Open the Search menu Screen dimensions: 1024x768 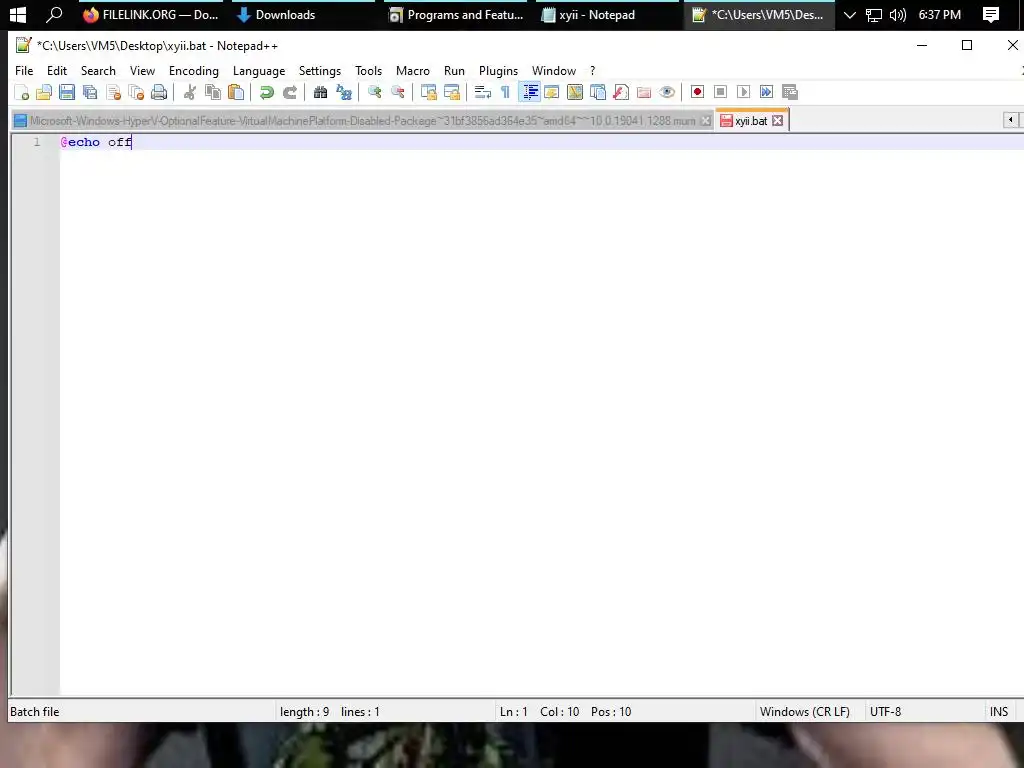[x=98, y=71]
